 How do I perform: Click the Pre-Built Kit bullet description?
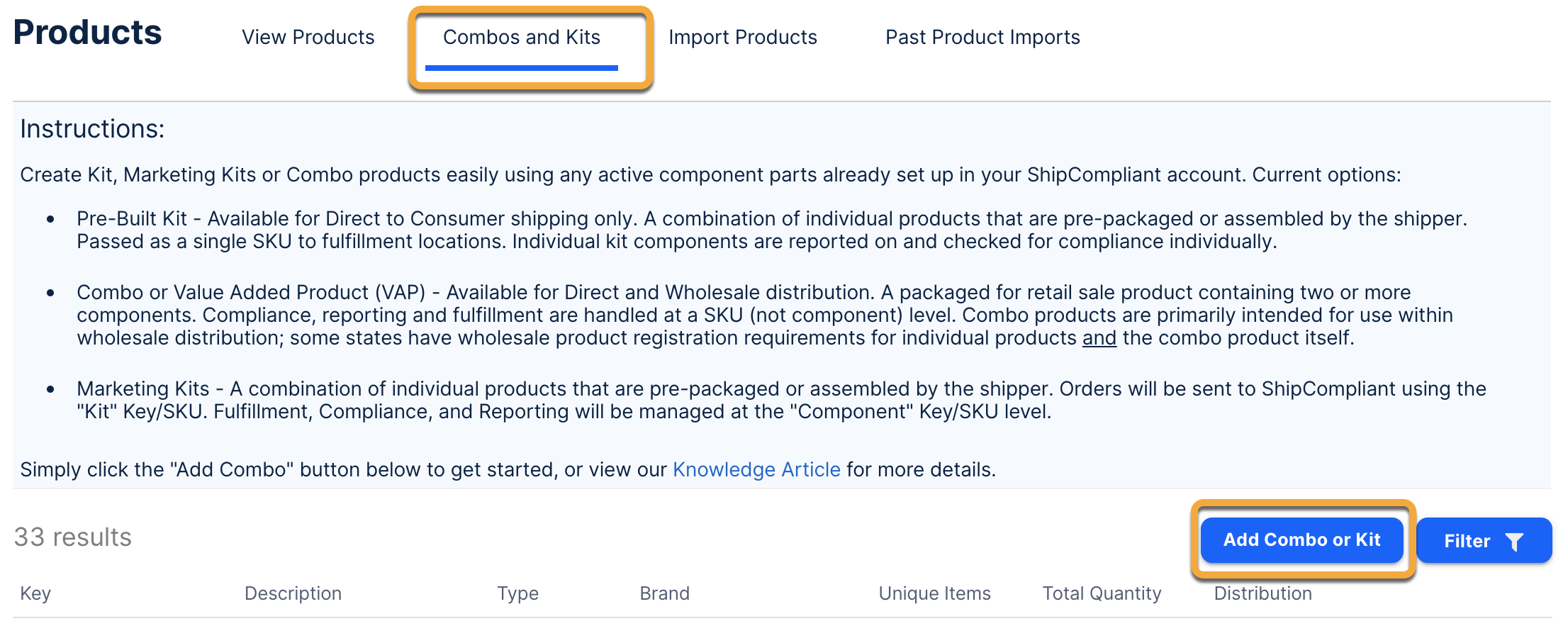point(771,230)
